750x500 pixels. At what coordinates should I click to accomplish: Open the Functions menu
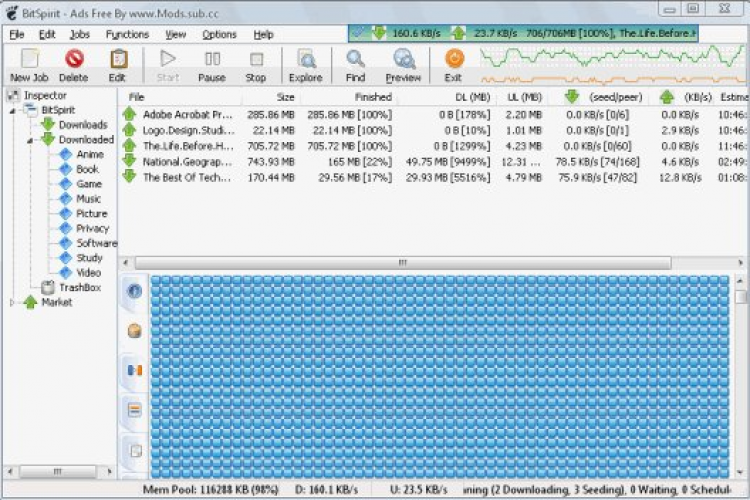127,34
